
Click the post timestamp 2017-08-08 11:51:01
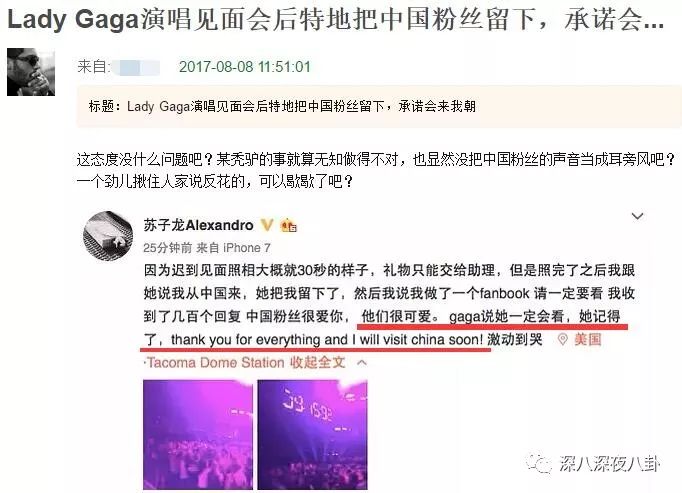pos(245,67)
